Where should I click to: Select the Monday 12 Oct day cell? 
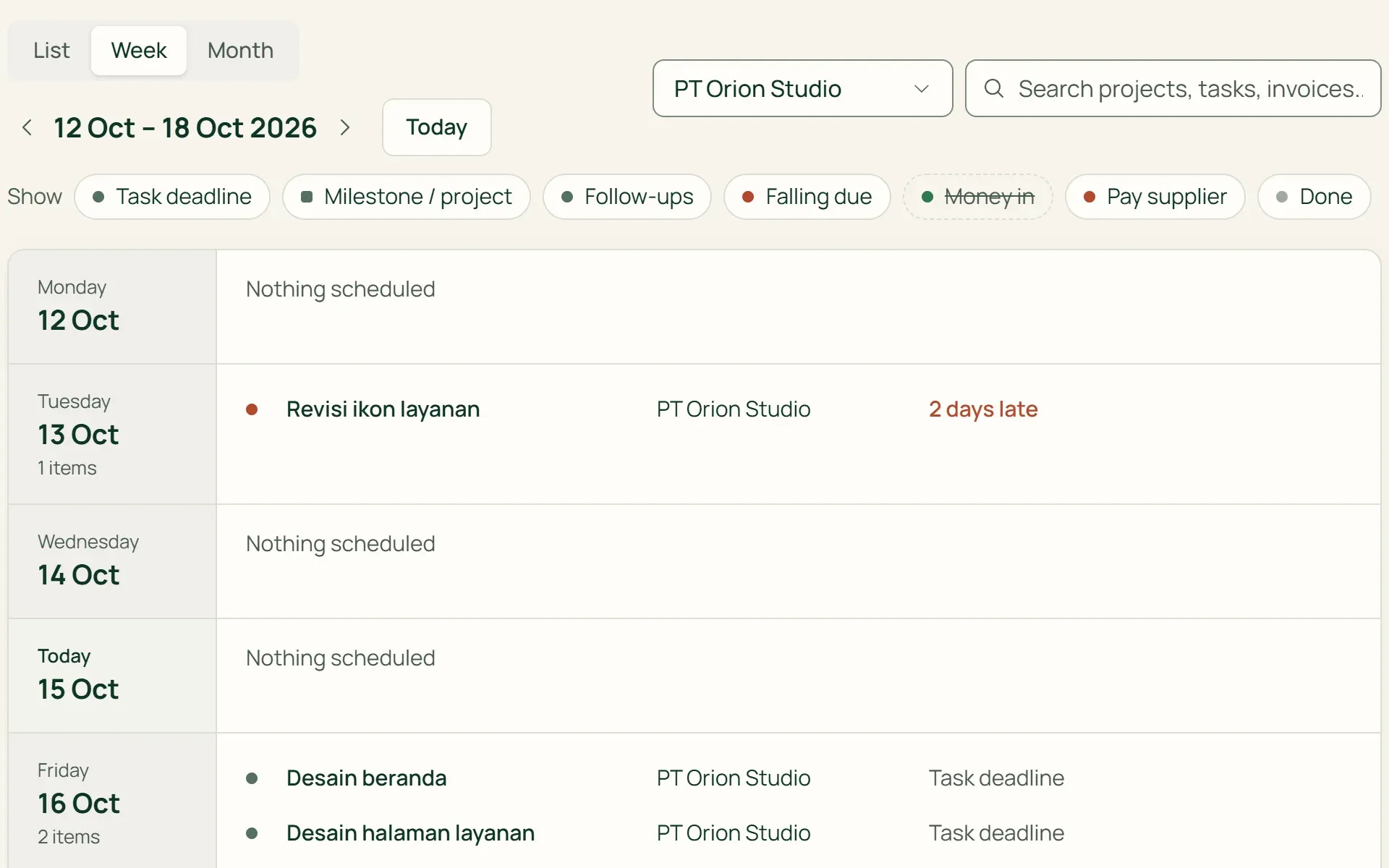pos(112,307)
